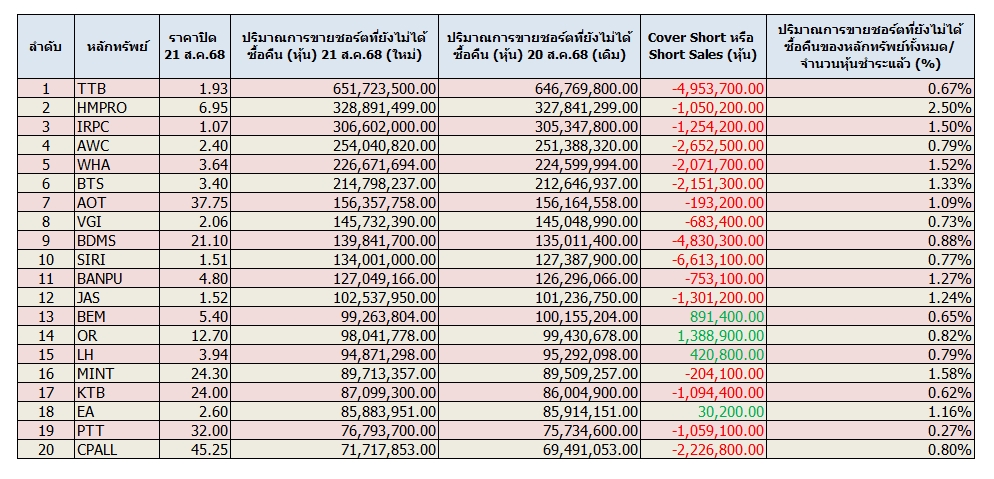The width and height of the screenshot is (994, 479).
Task: Click the BDMS value 139,841,700.00
Action: tap(334, 241)
